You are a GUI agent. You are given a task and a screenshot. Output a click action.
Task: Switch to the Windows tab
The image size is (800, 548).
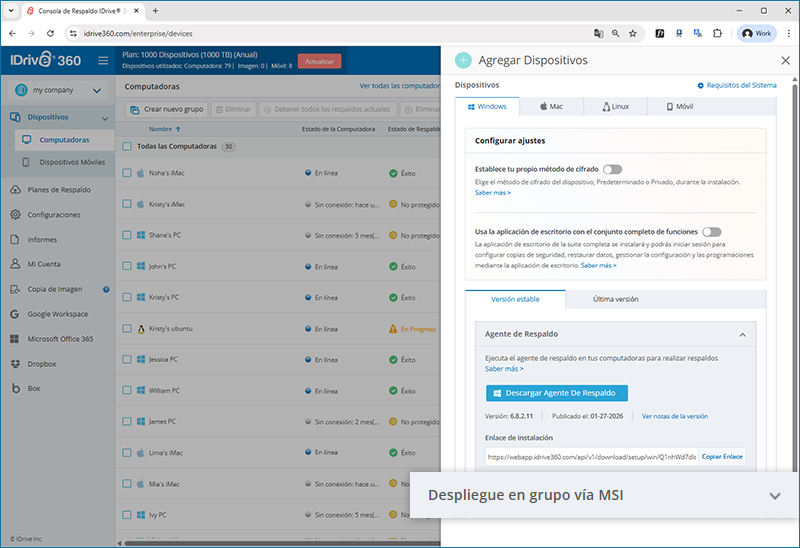(x=487, y=107)
